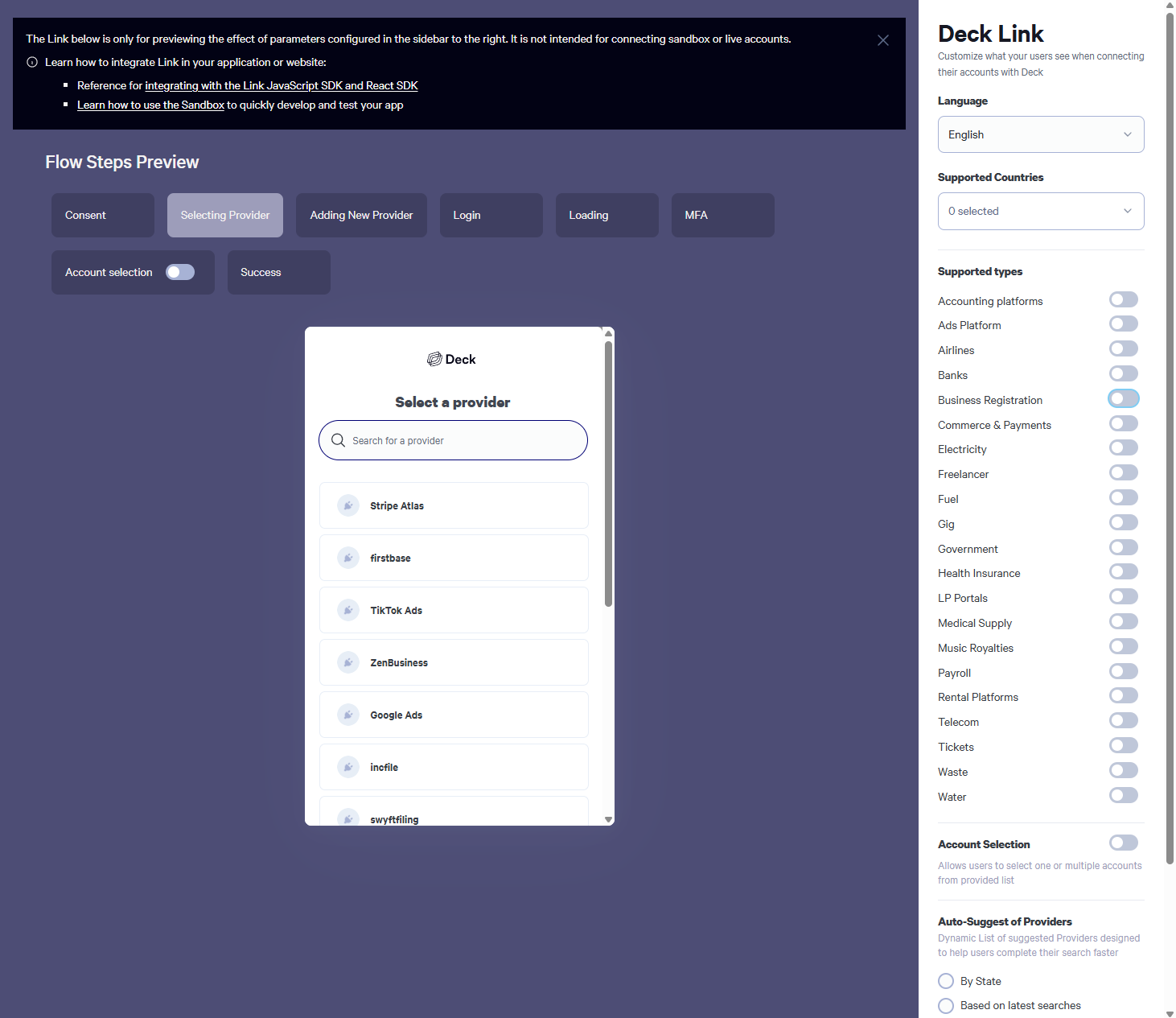Enable the Freelancer toggle

(1124, 472)
